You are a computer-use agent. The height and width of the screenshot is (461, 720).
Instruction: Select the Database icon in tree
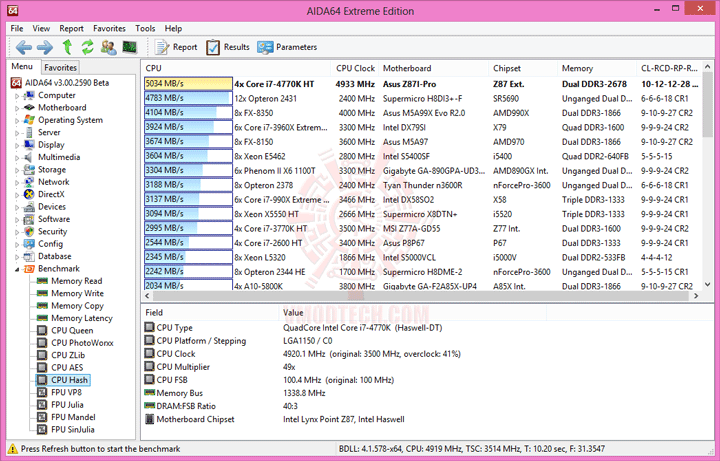point(29,256)
